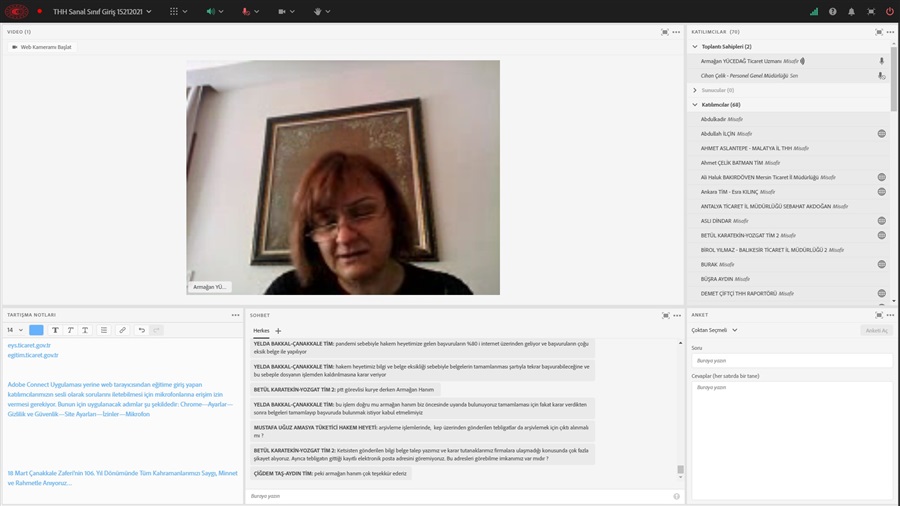Click the Adobe Connect logo emblem
Screen dimensions: 900x506
point(16,11)
